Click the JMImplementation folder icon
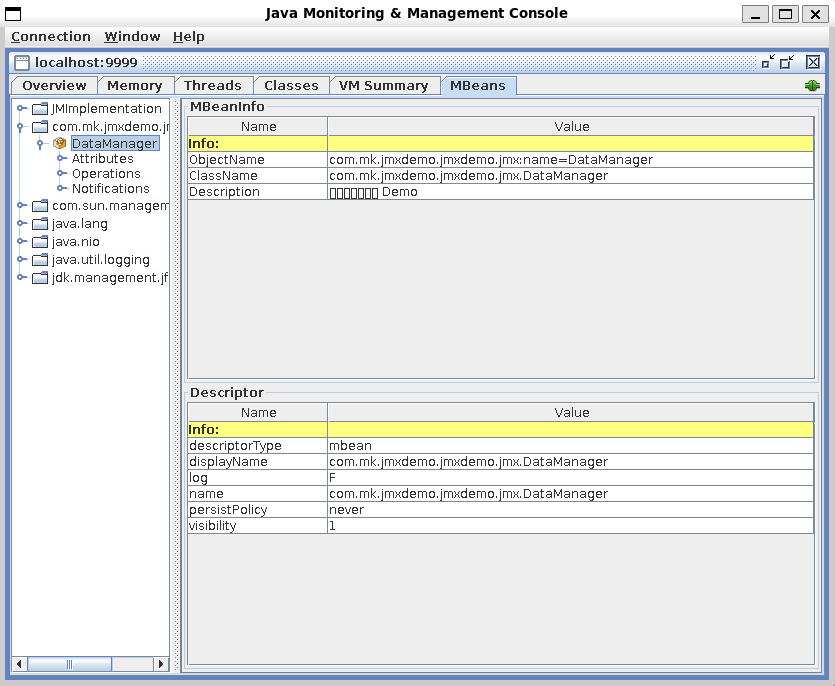This screenshot has width=835, height=686. coord(40,109)
